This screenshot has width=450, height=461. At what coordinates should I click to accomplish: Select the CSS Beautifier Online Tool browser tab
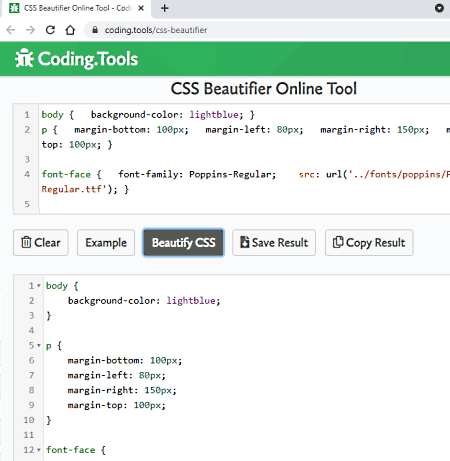coord(77,8)
